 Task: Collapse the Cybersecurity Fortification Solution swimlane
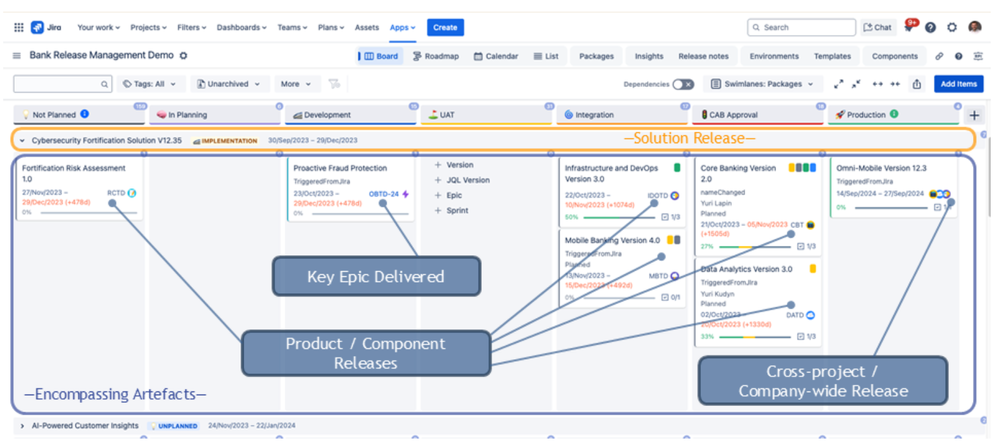pyautogui.click(x=22, y=140)
